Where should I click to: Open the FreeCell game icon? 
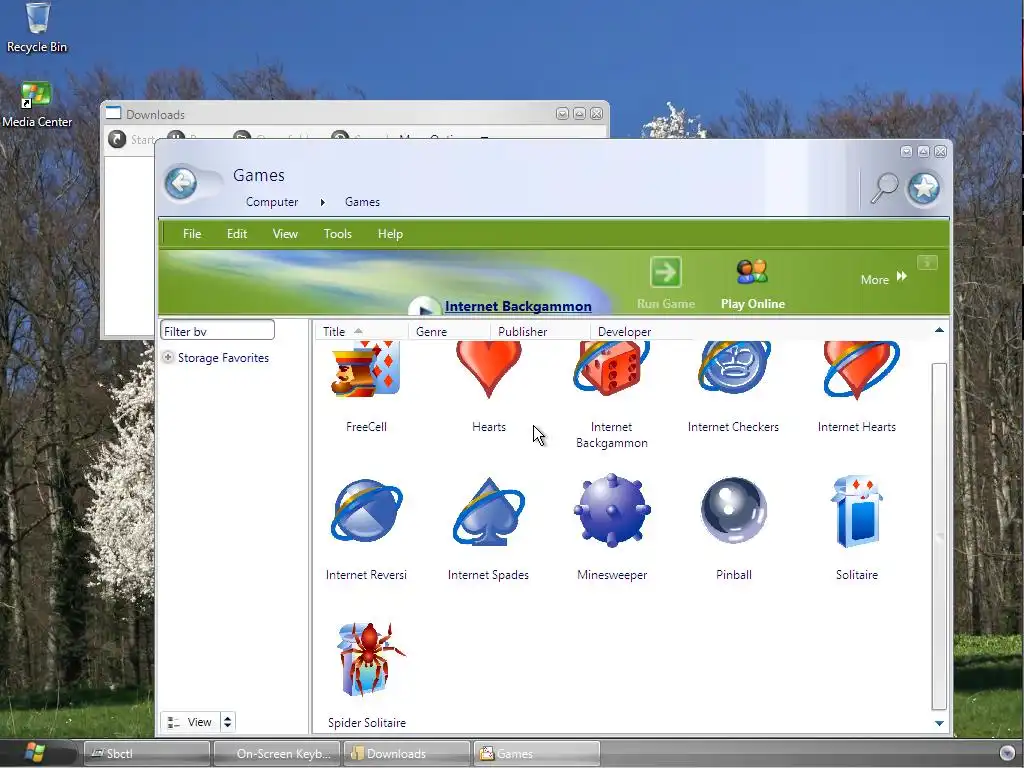pyautogui.click(x=366, y=369)
